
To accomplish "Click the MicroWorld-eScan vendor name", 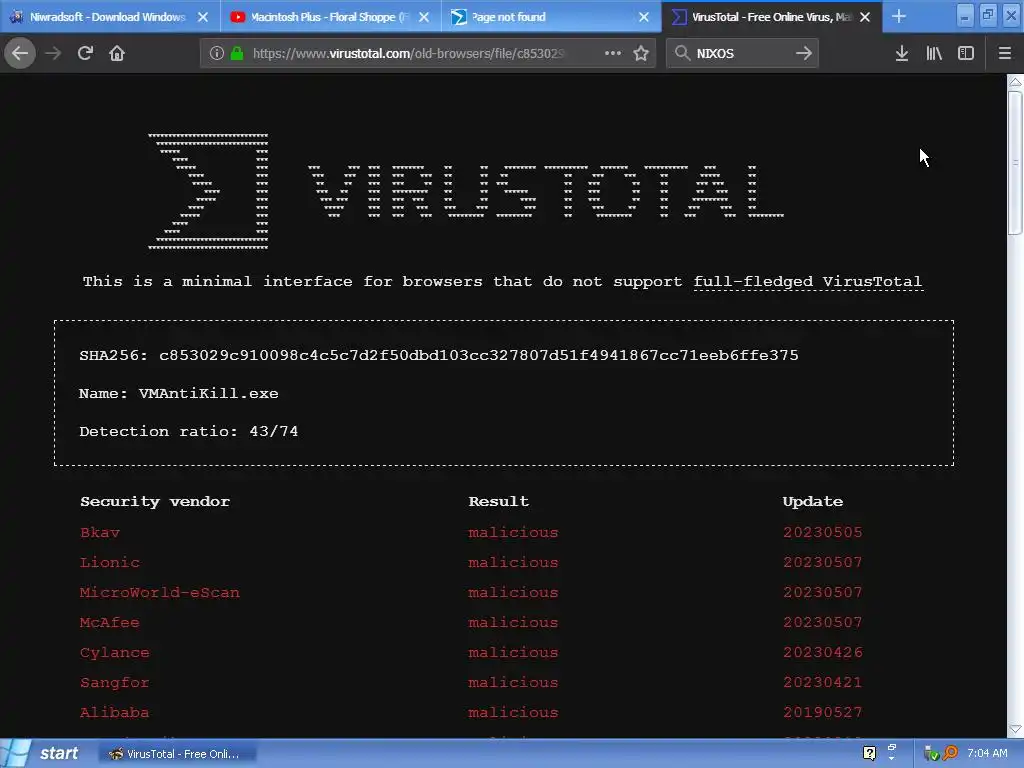I will (159, 592).
